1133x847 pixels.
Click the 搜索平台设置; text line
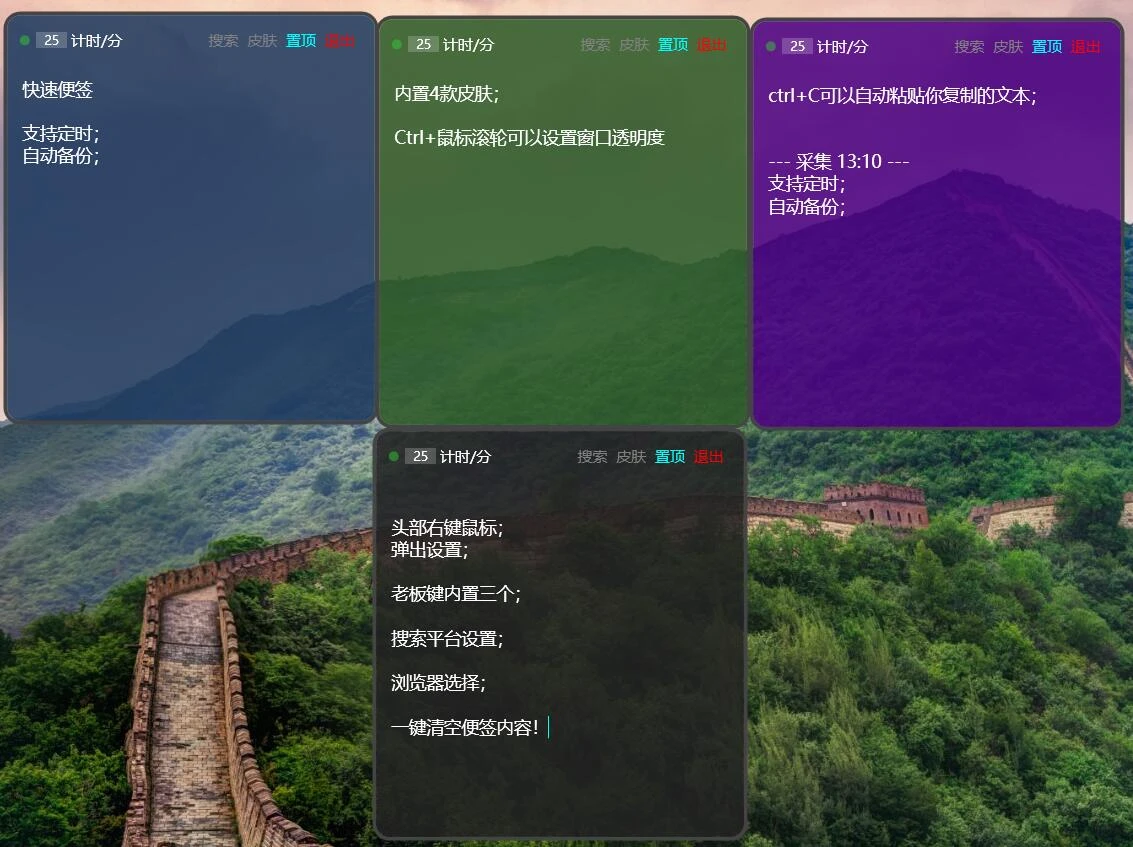447,639
